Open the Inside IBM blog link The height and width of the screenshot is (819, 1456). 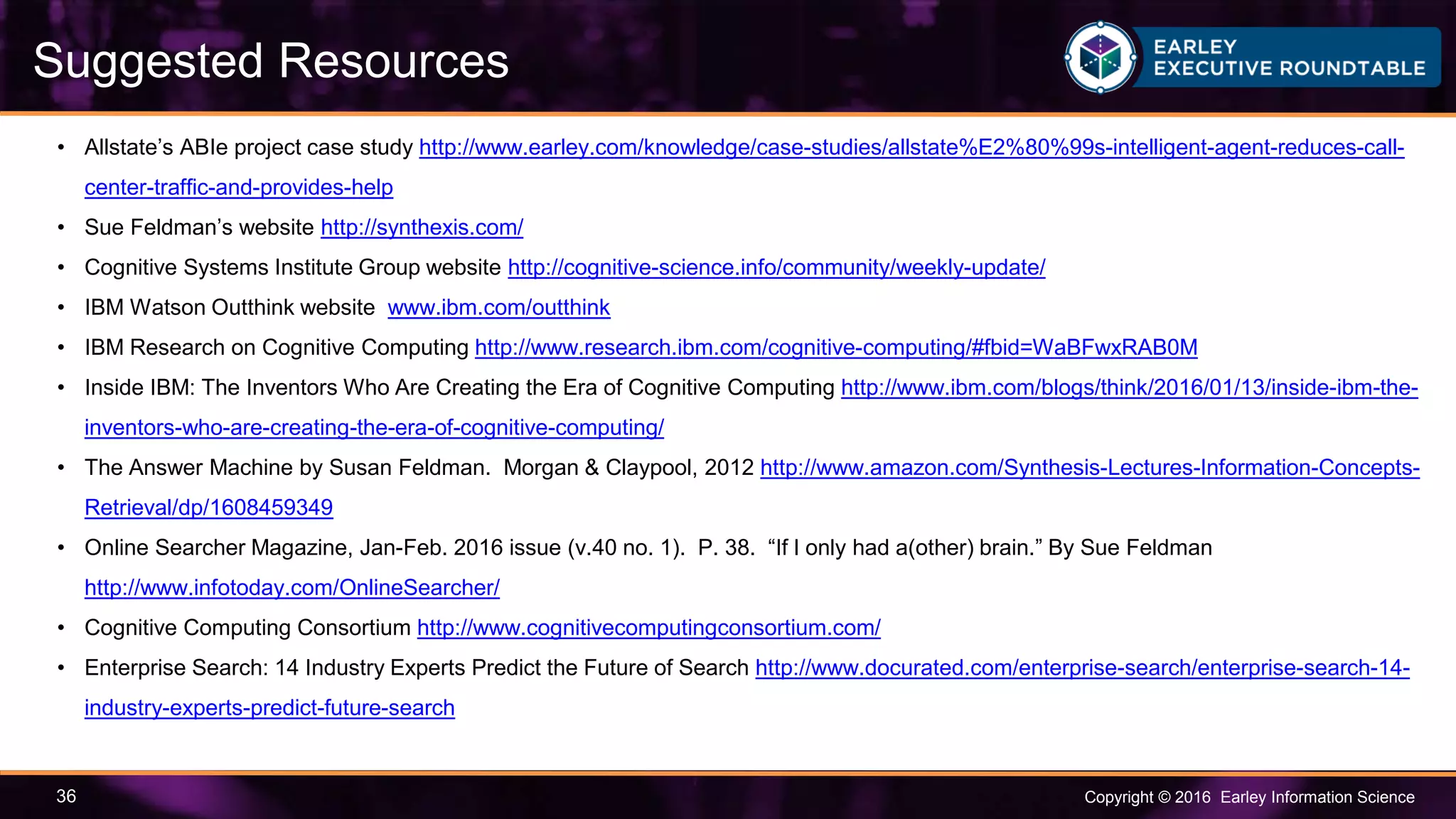[1129, 387]
